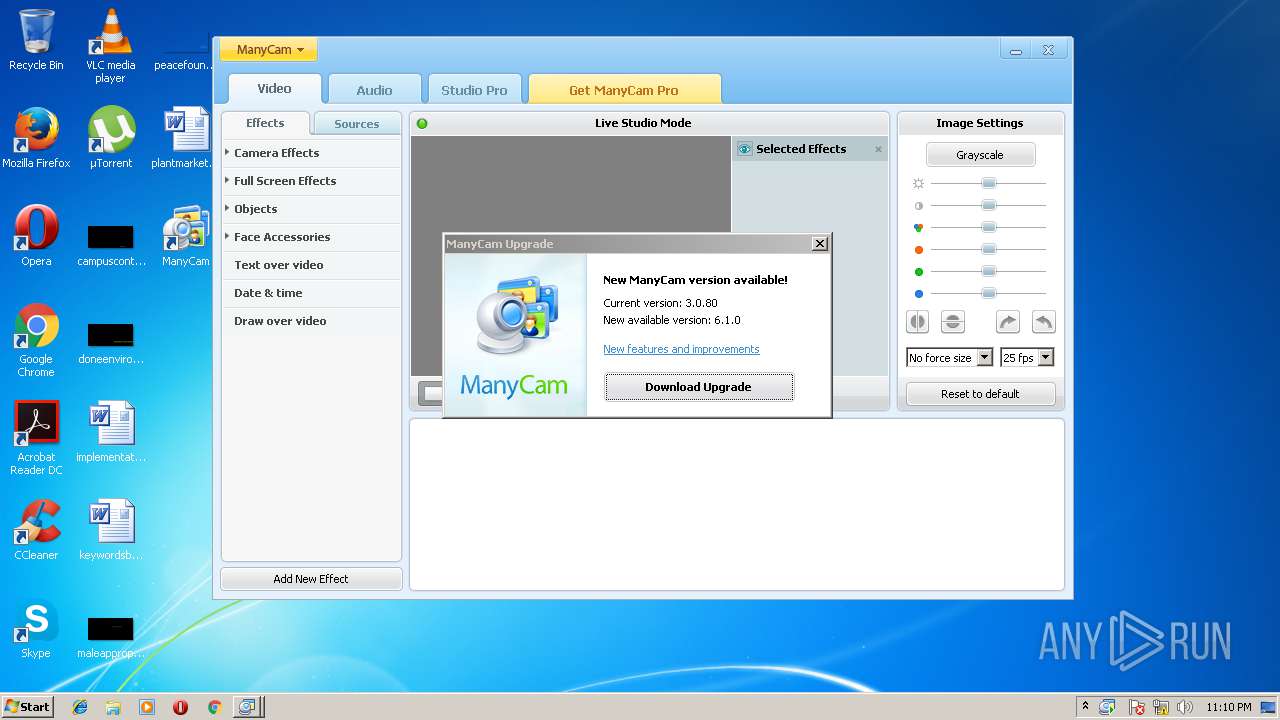Viewport: 1280px width, 720px height.
Task: Select Text over video effect
Action: click(279, 265)
